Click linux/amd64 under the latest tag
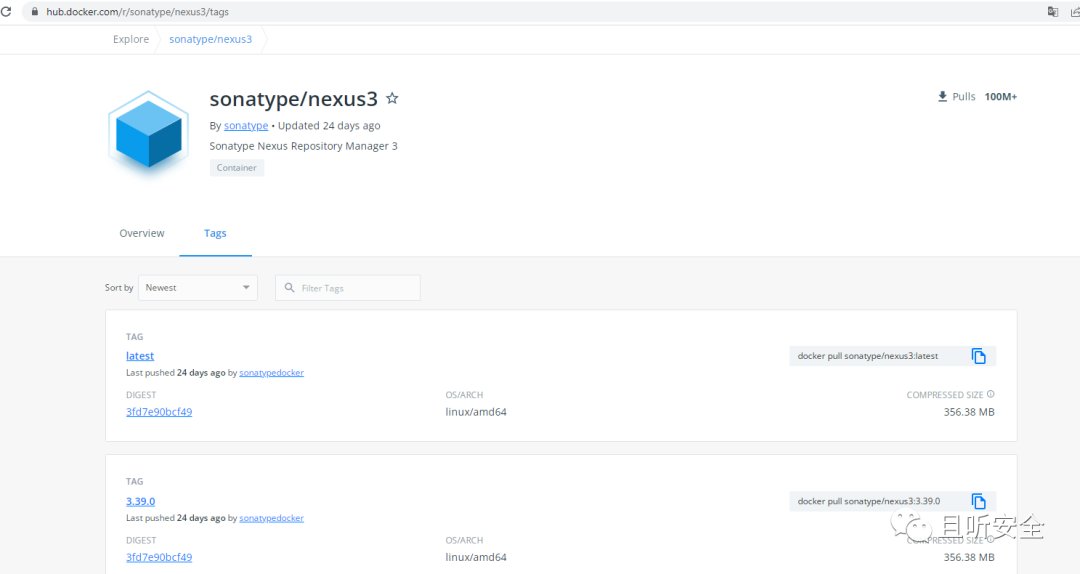 [x=476, y=412]
